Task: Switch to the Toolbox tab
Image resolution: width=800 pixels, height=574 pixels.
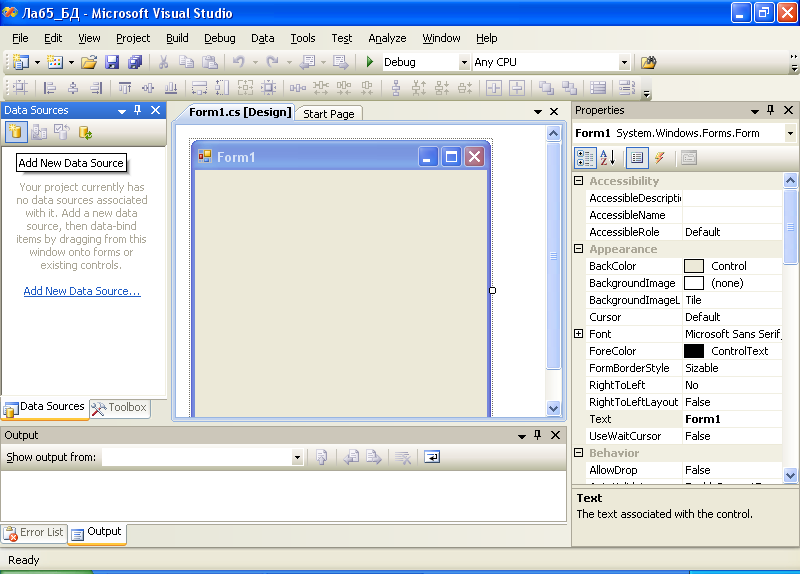Action: (120, 407)
